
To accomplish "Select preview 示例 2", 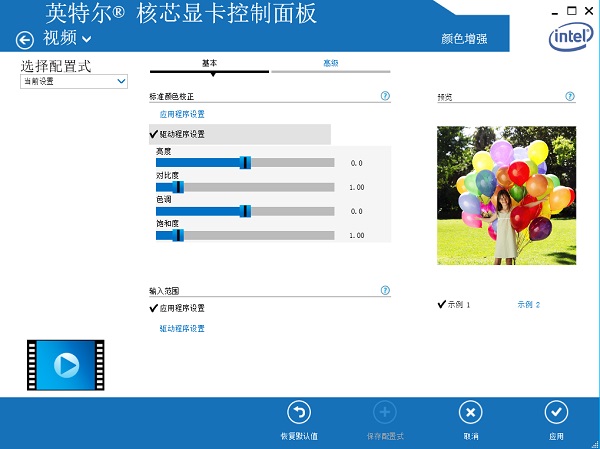I will 528,305.
